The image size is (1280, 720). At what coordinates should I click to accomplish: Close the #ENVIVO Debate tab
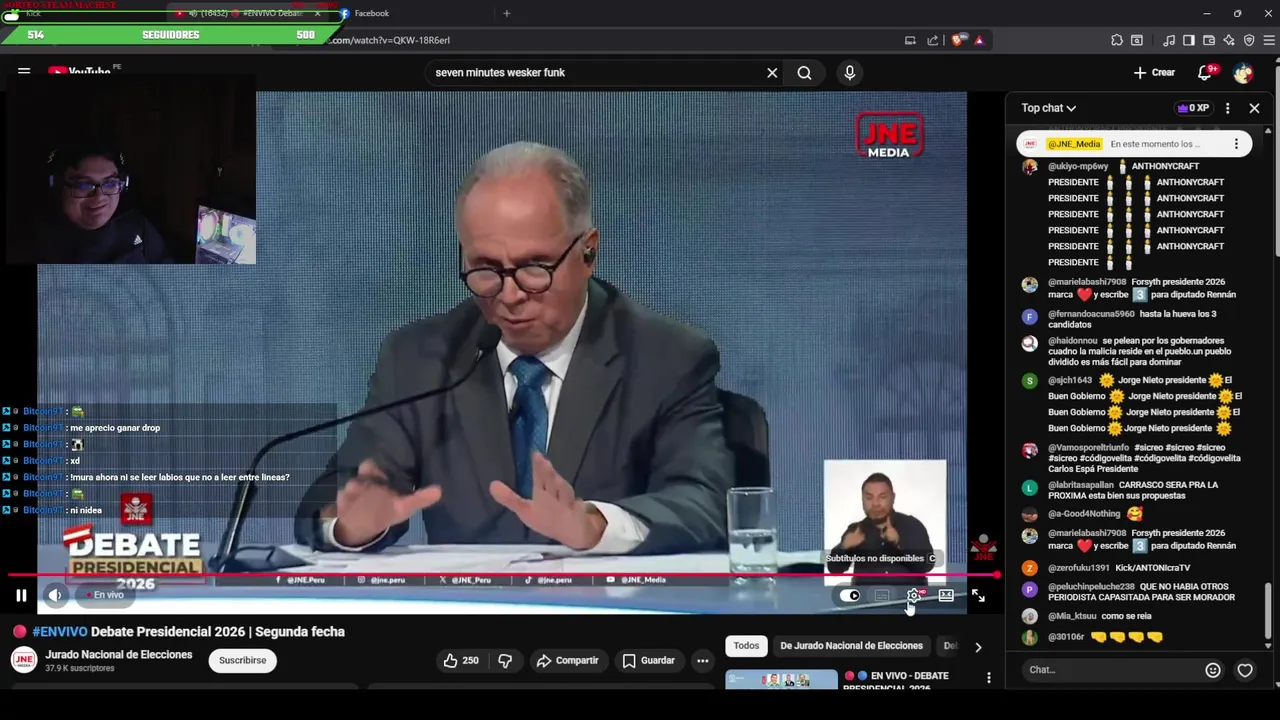[318, 13]
